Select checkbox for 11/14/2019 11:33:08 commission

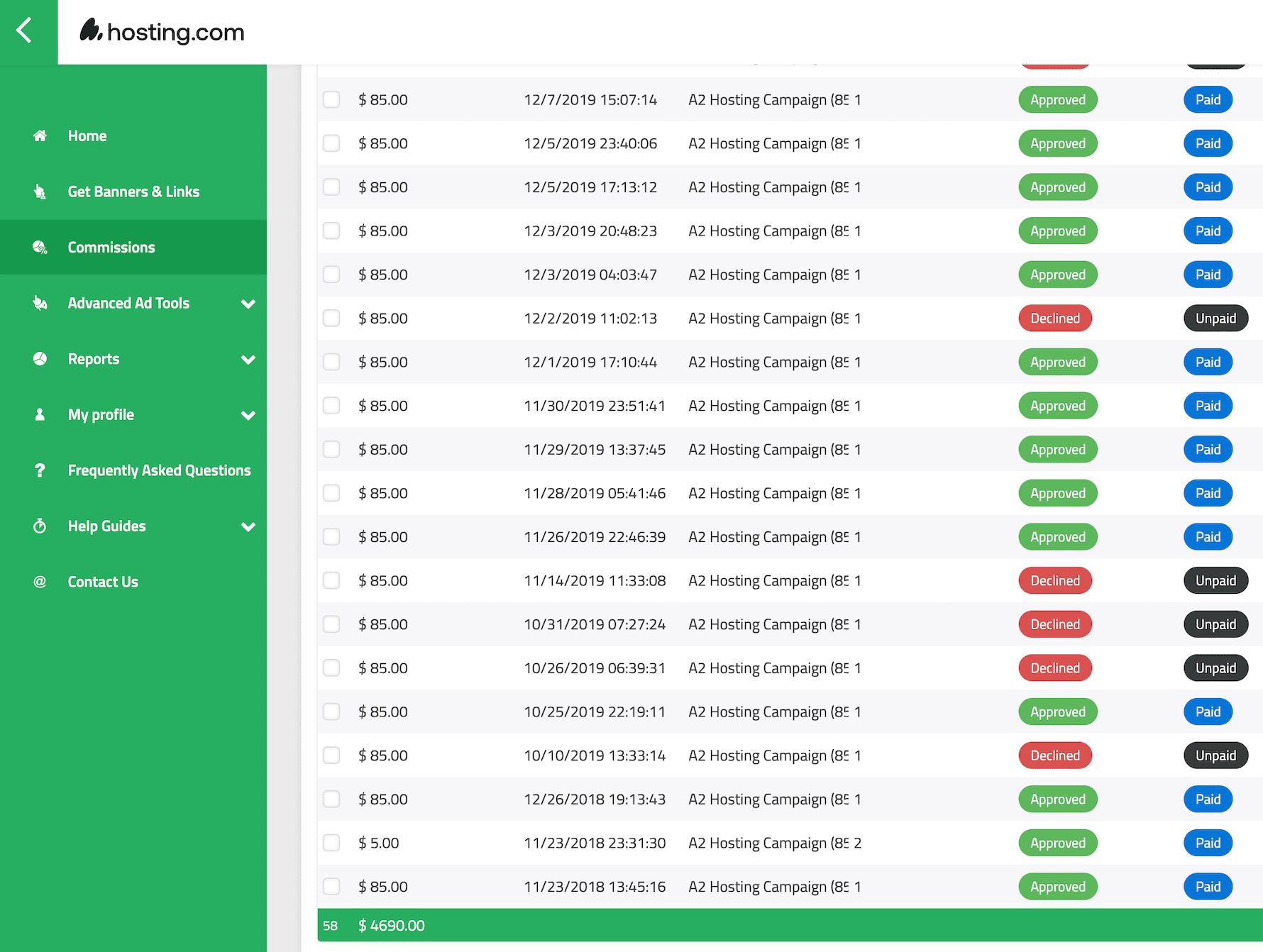(331, 580)
